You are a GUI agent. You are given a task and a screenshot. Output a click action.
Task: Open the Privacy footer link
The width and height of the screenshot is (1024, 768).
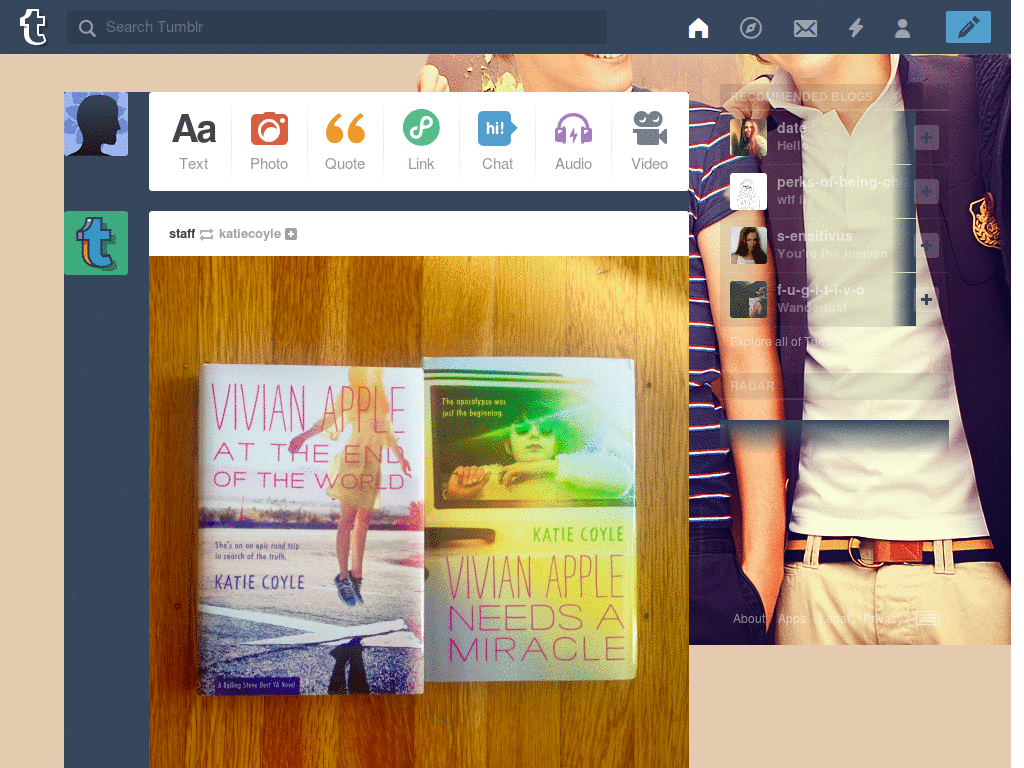(882, 618)
